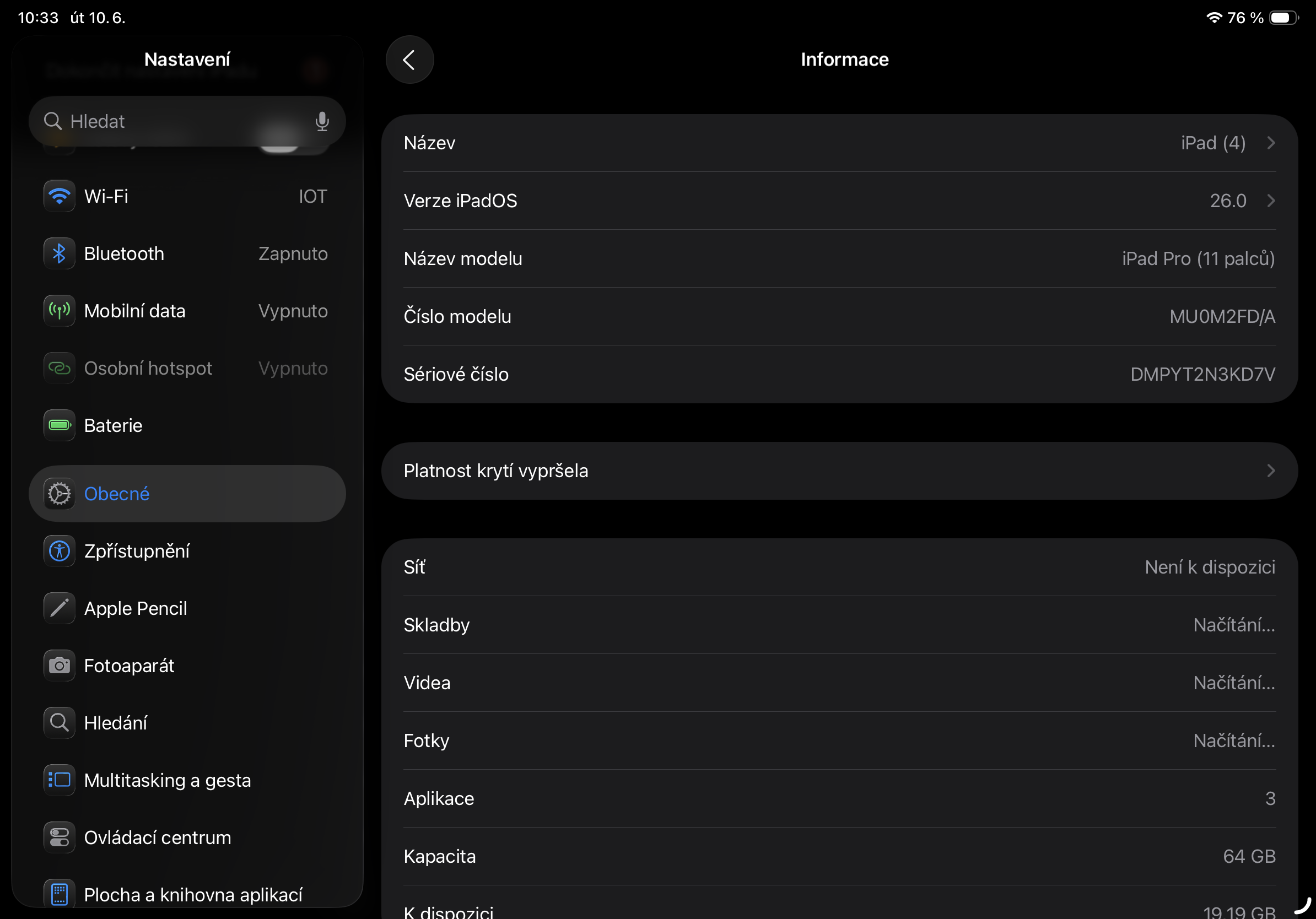Open Ovládací centrum toggle icon
This screenshot has height=919, width=1316.
point(59,837)
